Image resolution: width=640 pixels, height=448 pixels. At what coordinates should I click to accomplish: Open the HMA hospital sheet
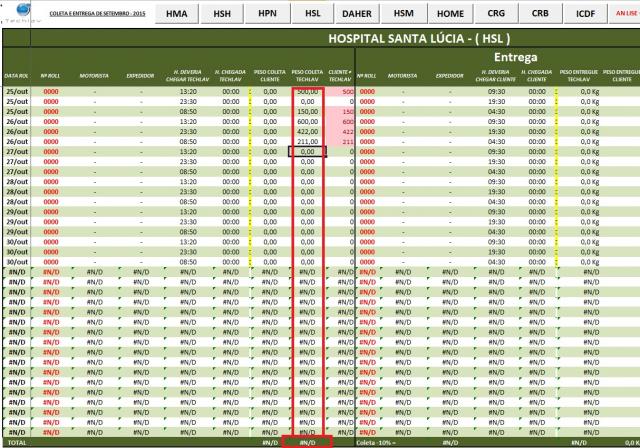(177, 13)
